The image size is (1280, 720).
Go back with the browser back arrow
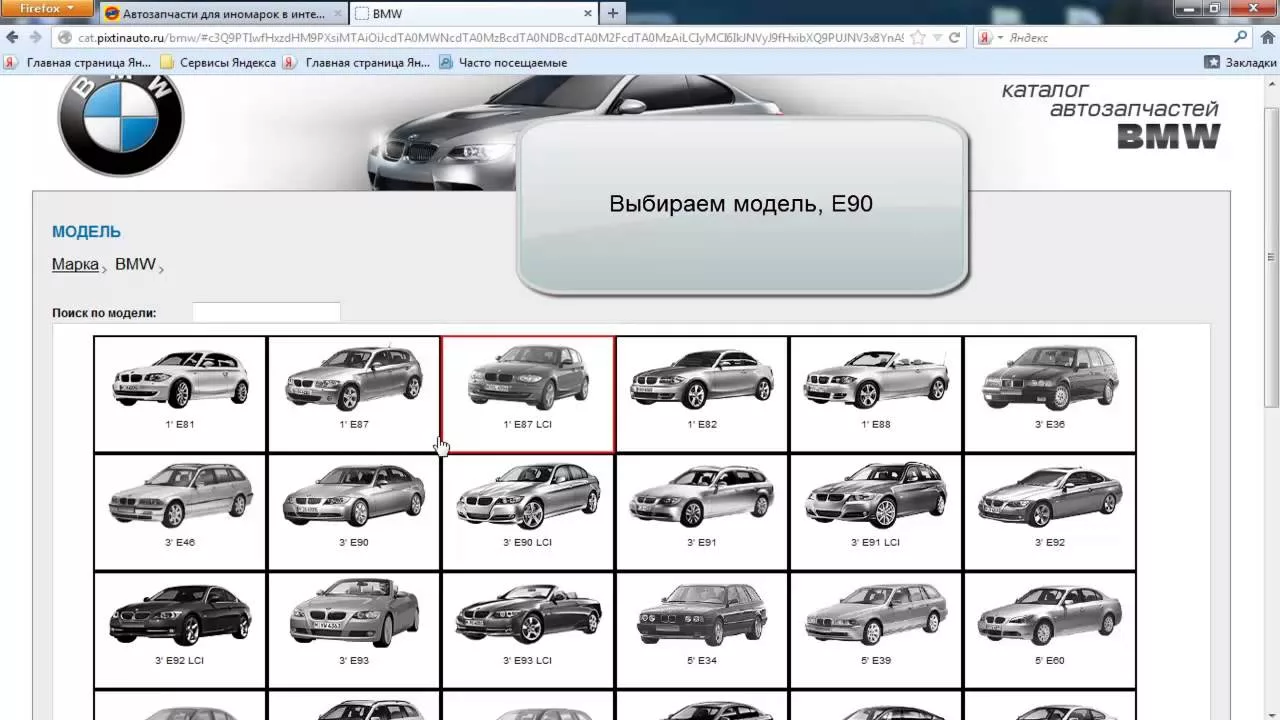(12, 37)
